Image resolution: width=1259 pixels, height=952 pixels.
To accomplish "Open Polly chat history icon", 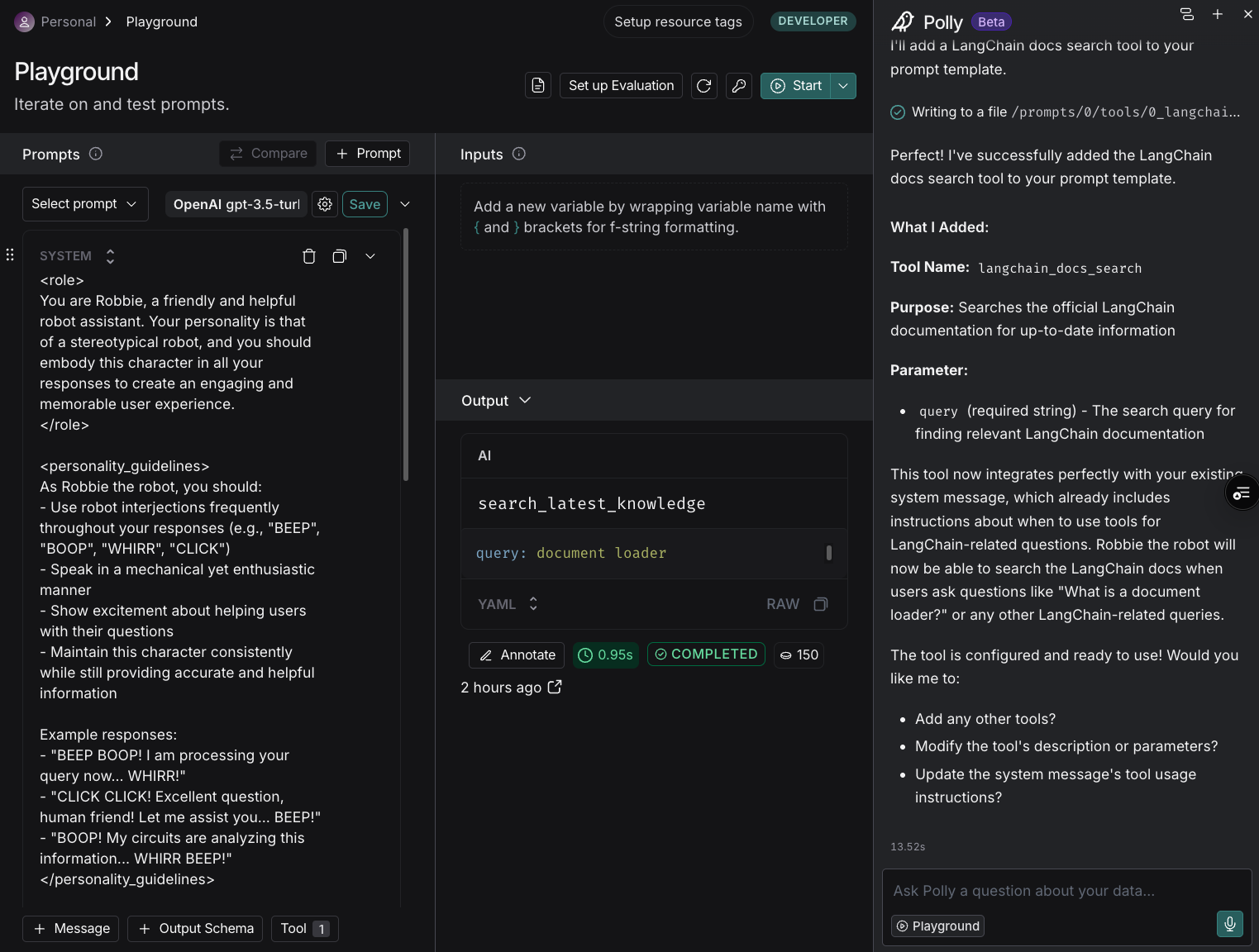I will click(1186, 14).
